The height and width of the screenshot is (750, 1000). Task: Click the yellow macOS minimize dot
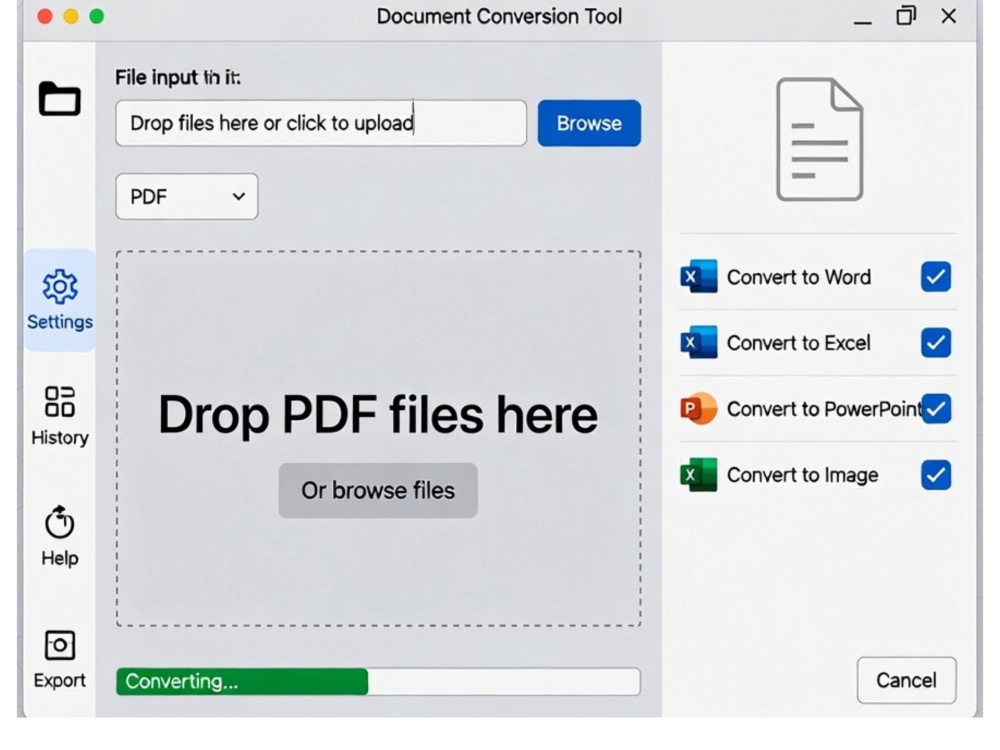click(x=71, y=16)
